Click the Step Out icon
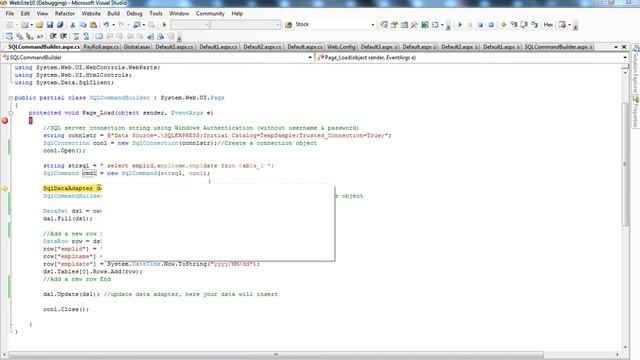640x360 pixels. (534, 25)
